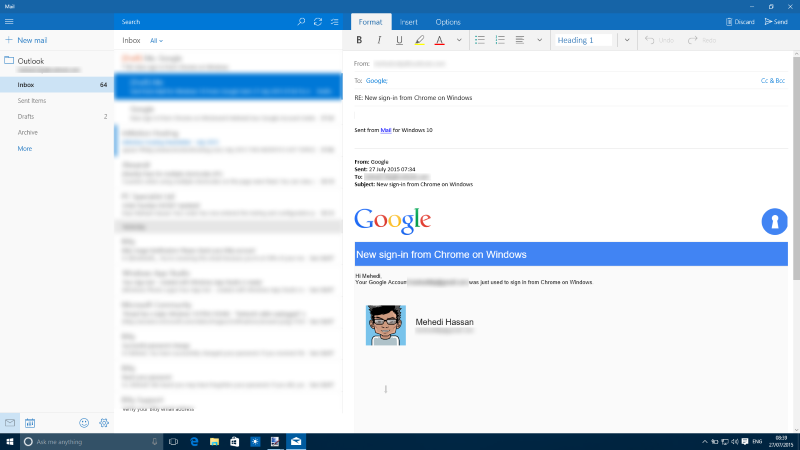Click the Google recipient in To
Image resolution: width=800 pixels, height=450 pixels.
click(x=377, y=81)
